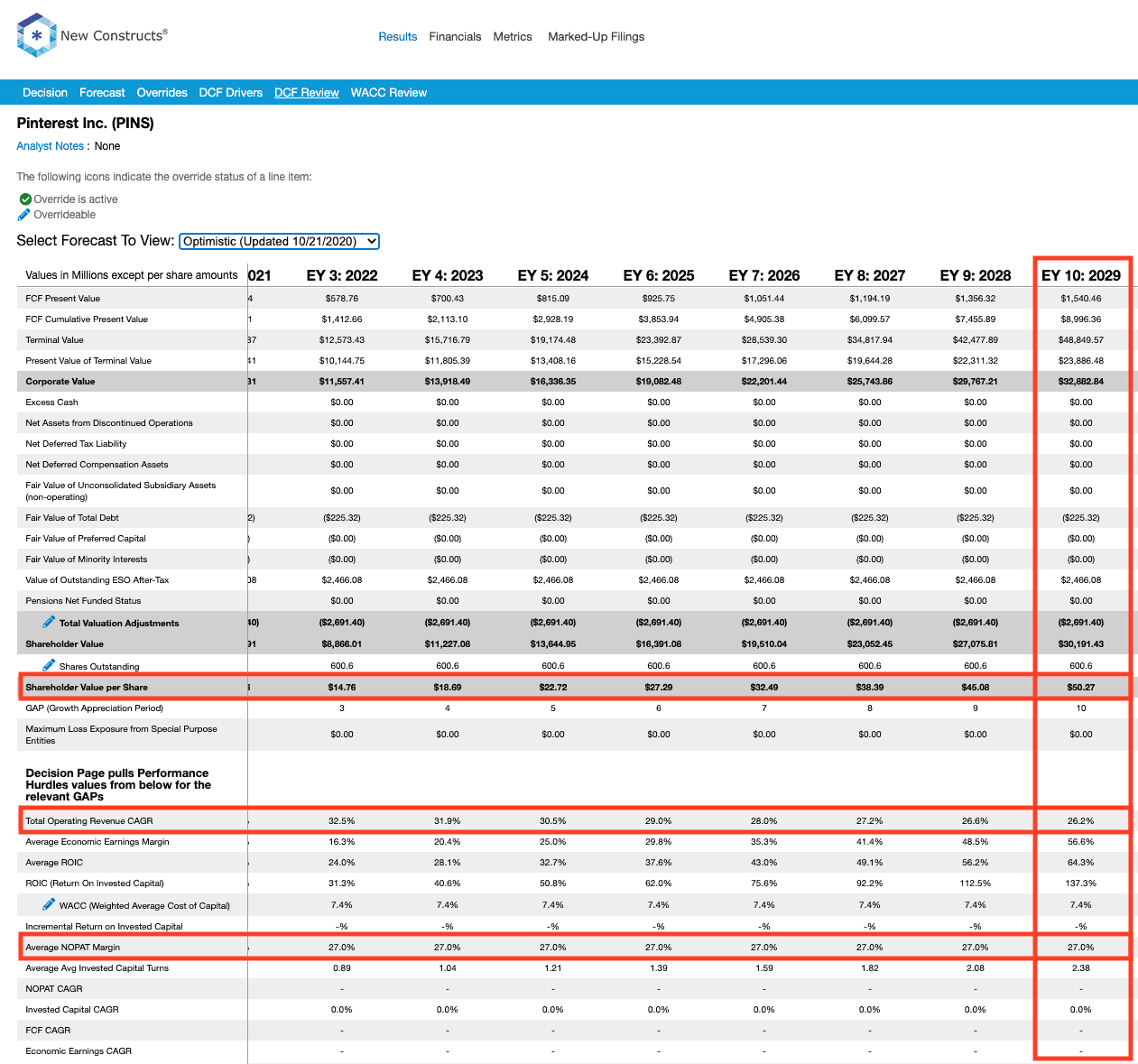Image resolution: width=1138 pixels, height=1064 pixels.
Task: Click the 'GAP (Growth Appreciation Period)' label
Action: (x=95, y=708)
